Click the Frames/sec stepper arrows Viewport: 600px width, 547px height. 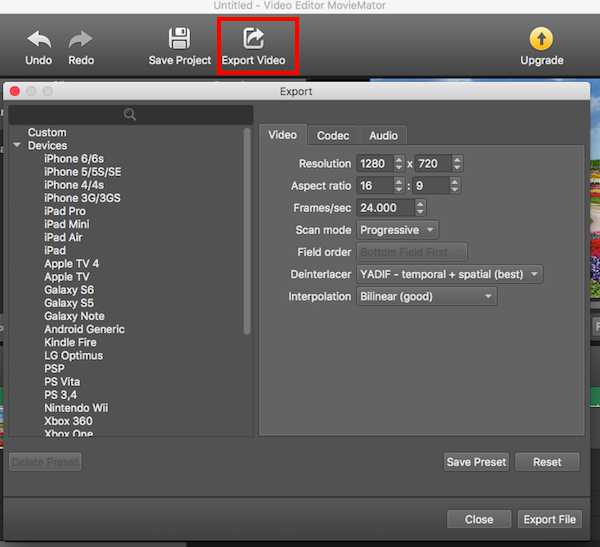coord(420,208)
